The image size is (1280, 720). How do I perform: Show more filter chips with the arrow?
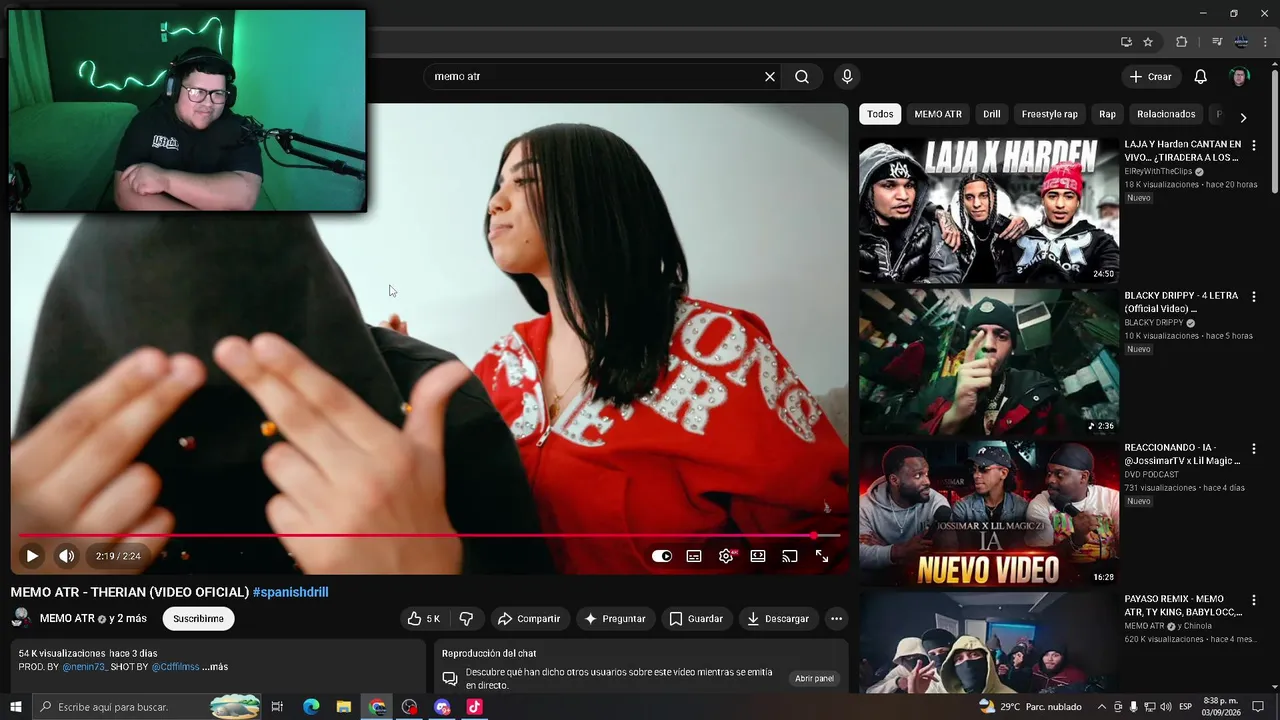pyautogui.click(x=1243, y=117)
